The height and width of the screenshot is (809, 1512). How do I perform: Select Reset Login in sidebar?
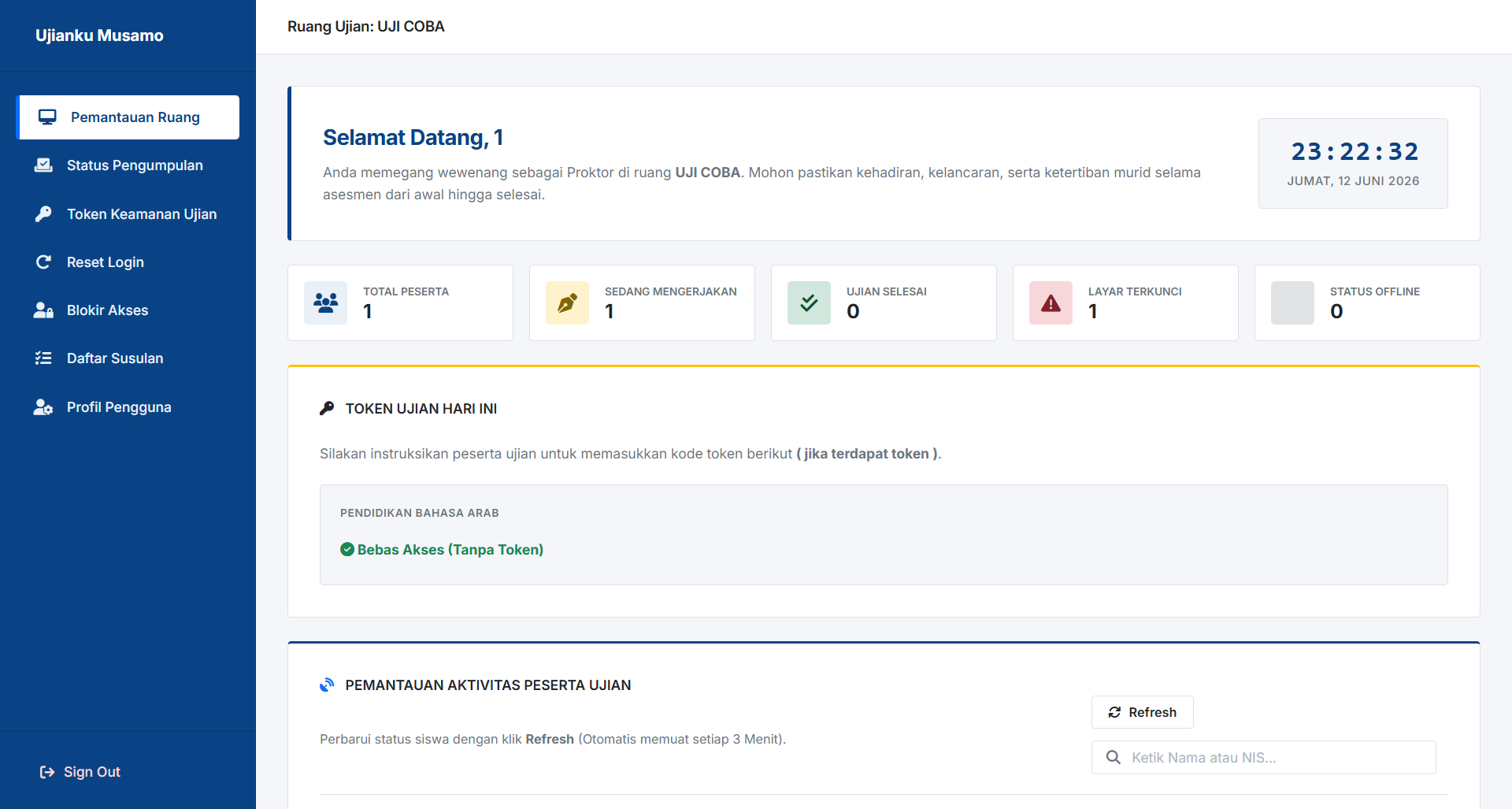pos(128,262)
